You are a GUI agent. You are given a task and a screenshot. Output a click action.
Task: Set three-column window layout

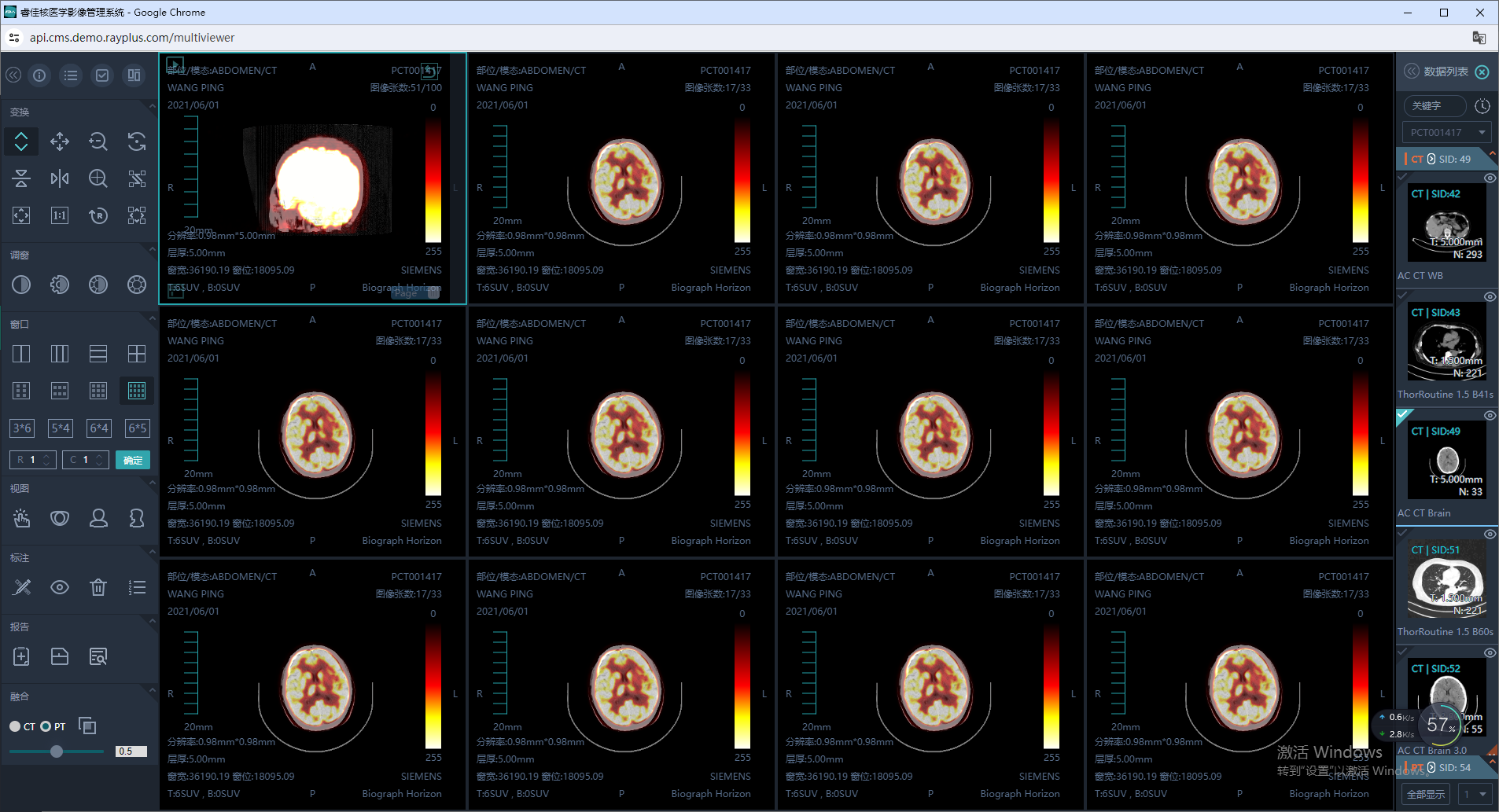(60, 354)
